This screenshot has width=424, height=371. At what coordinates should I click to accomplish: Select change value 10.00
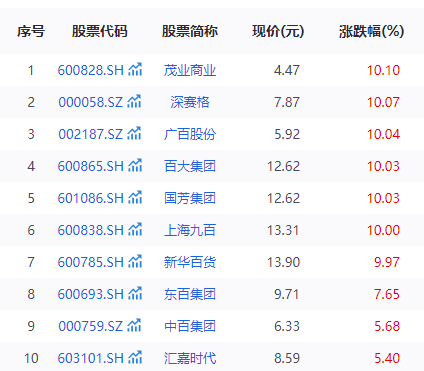[383, 230]
